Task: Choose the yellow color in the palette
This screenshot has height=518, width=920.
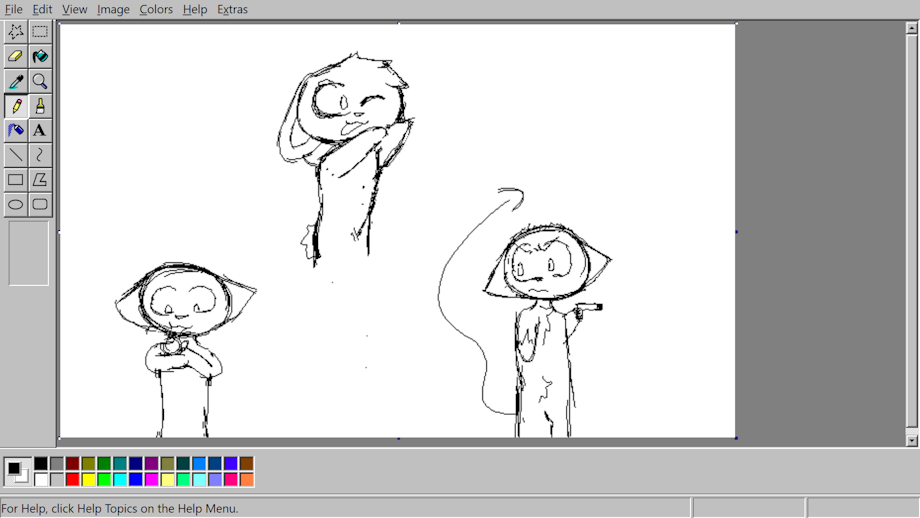Action: point(88,480)
